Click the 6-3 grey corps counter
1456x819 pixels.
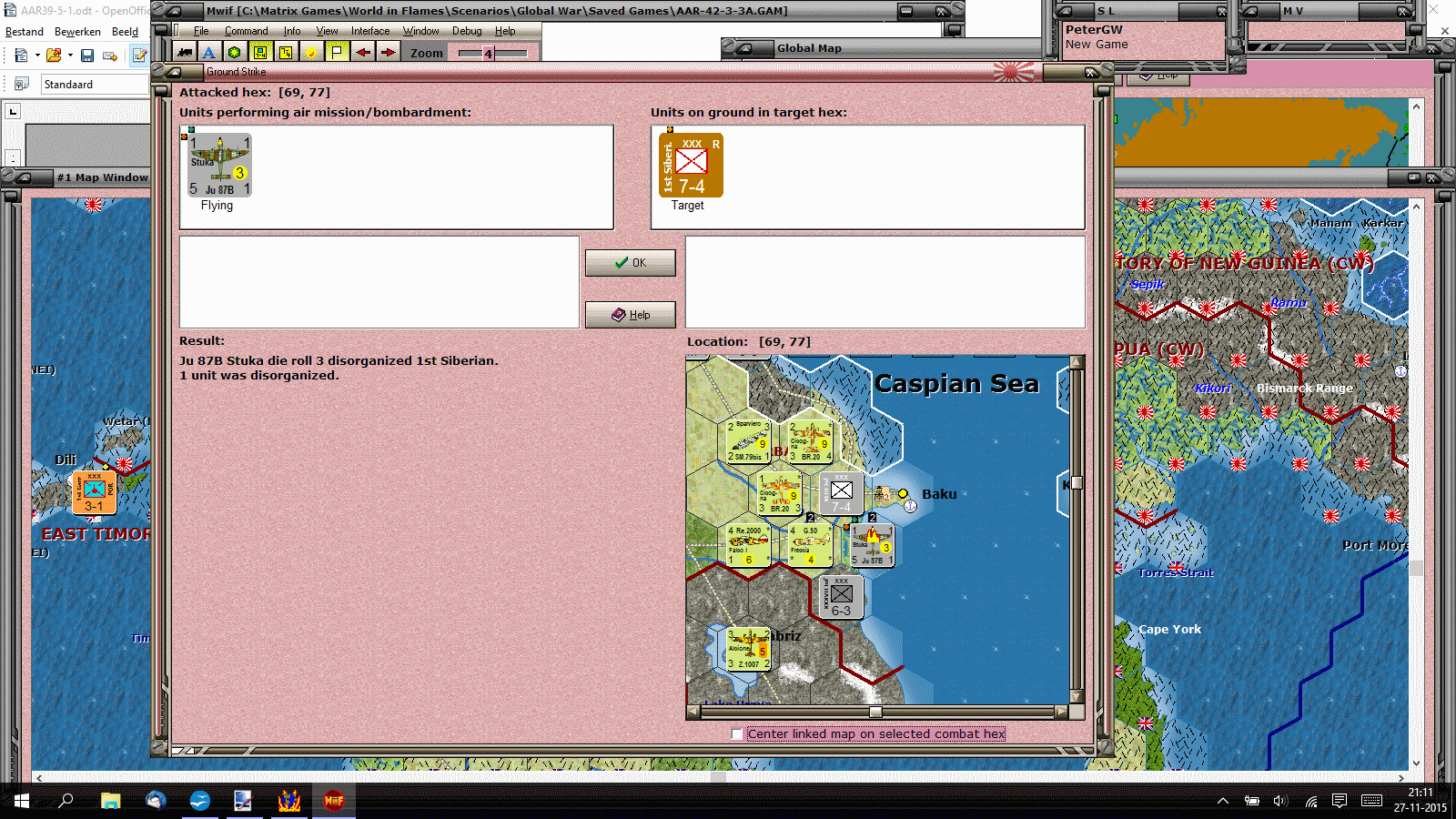[x=841, y=597]
